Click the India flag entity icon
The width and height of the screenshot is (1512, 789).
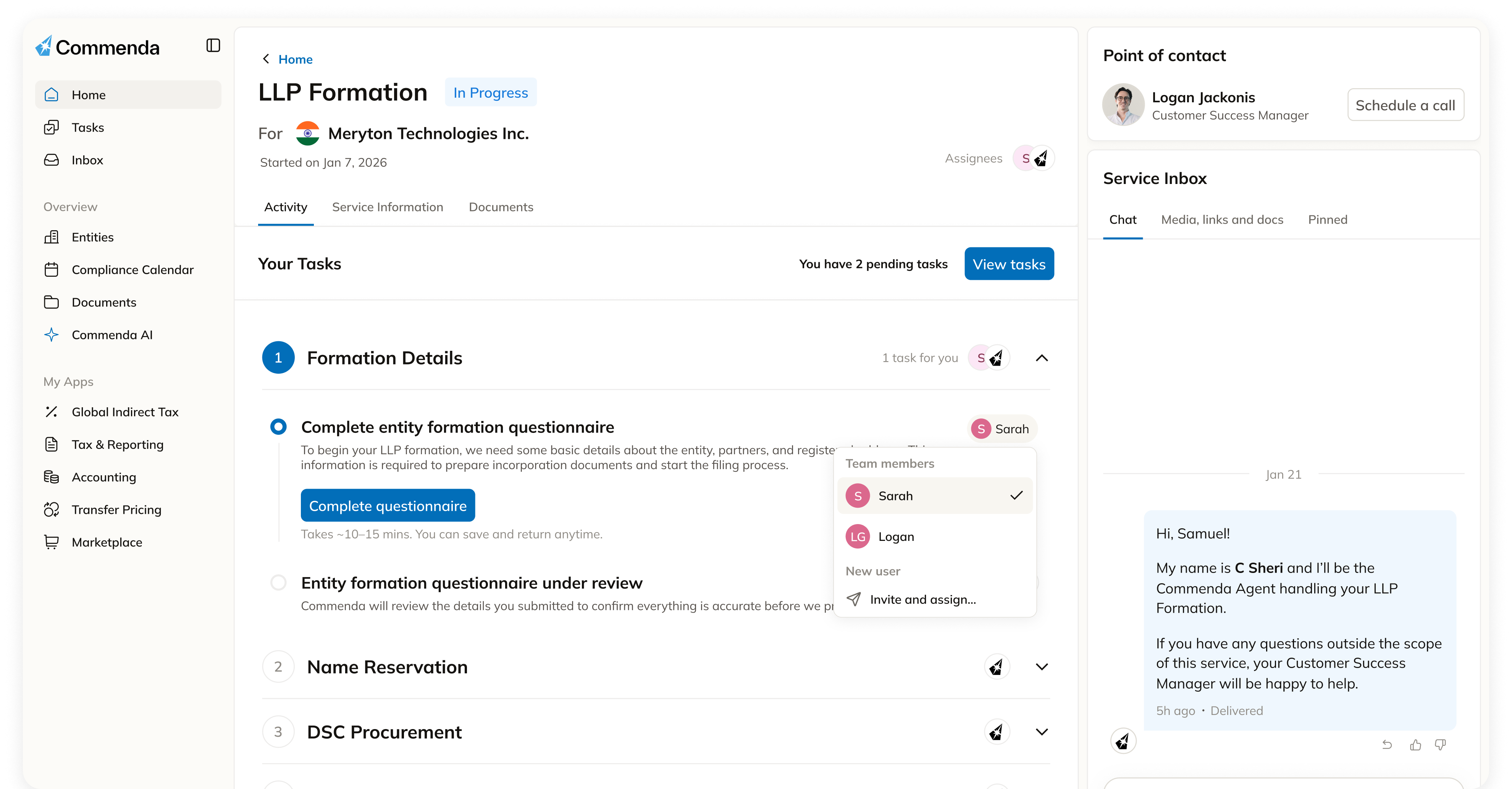308,134
